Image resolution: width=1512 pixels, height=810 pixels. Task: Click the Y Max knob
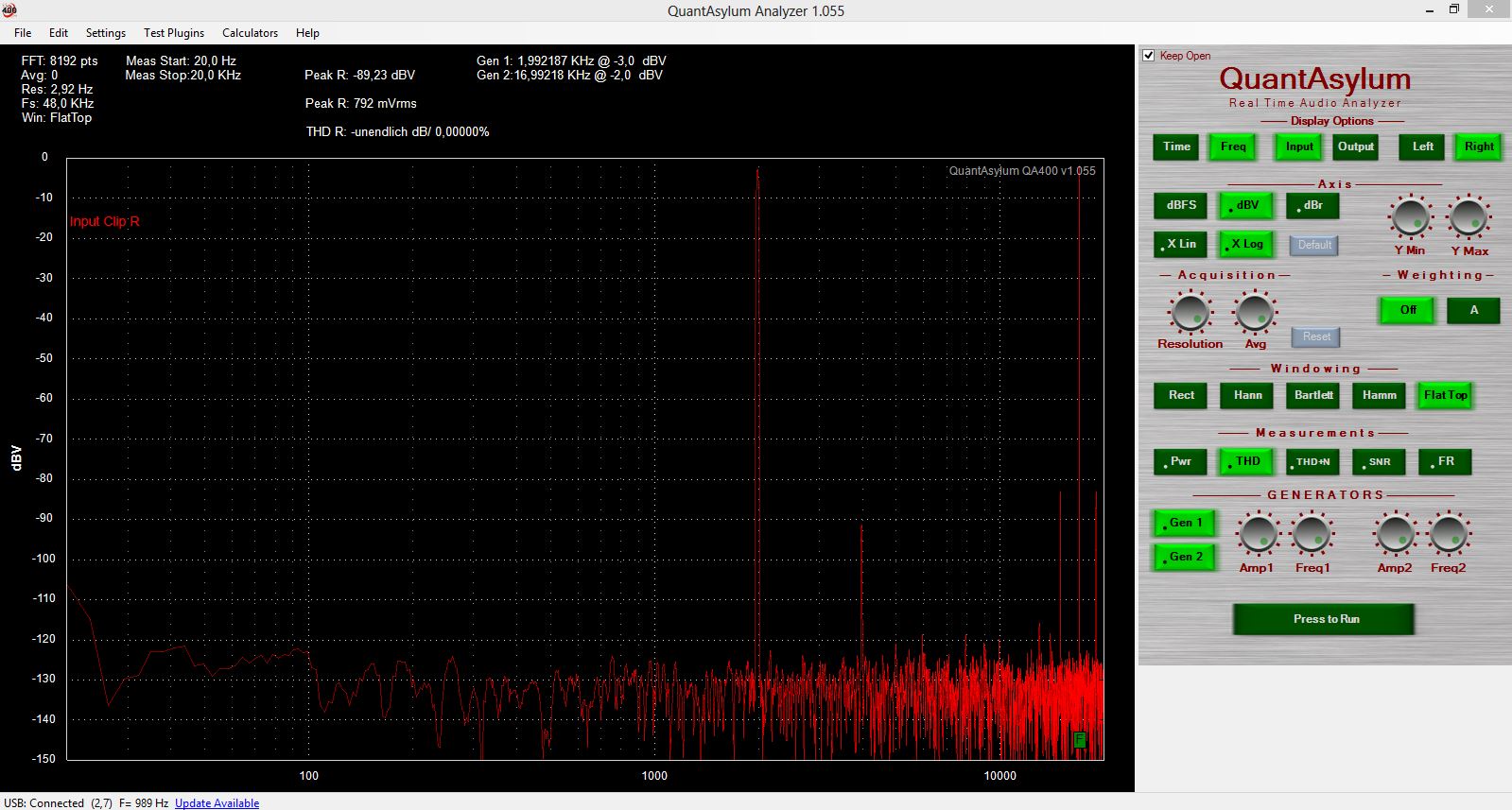coord(1469,216)
